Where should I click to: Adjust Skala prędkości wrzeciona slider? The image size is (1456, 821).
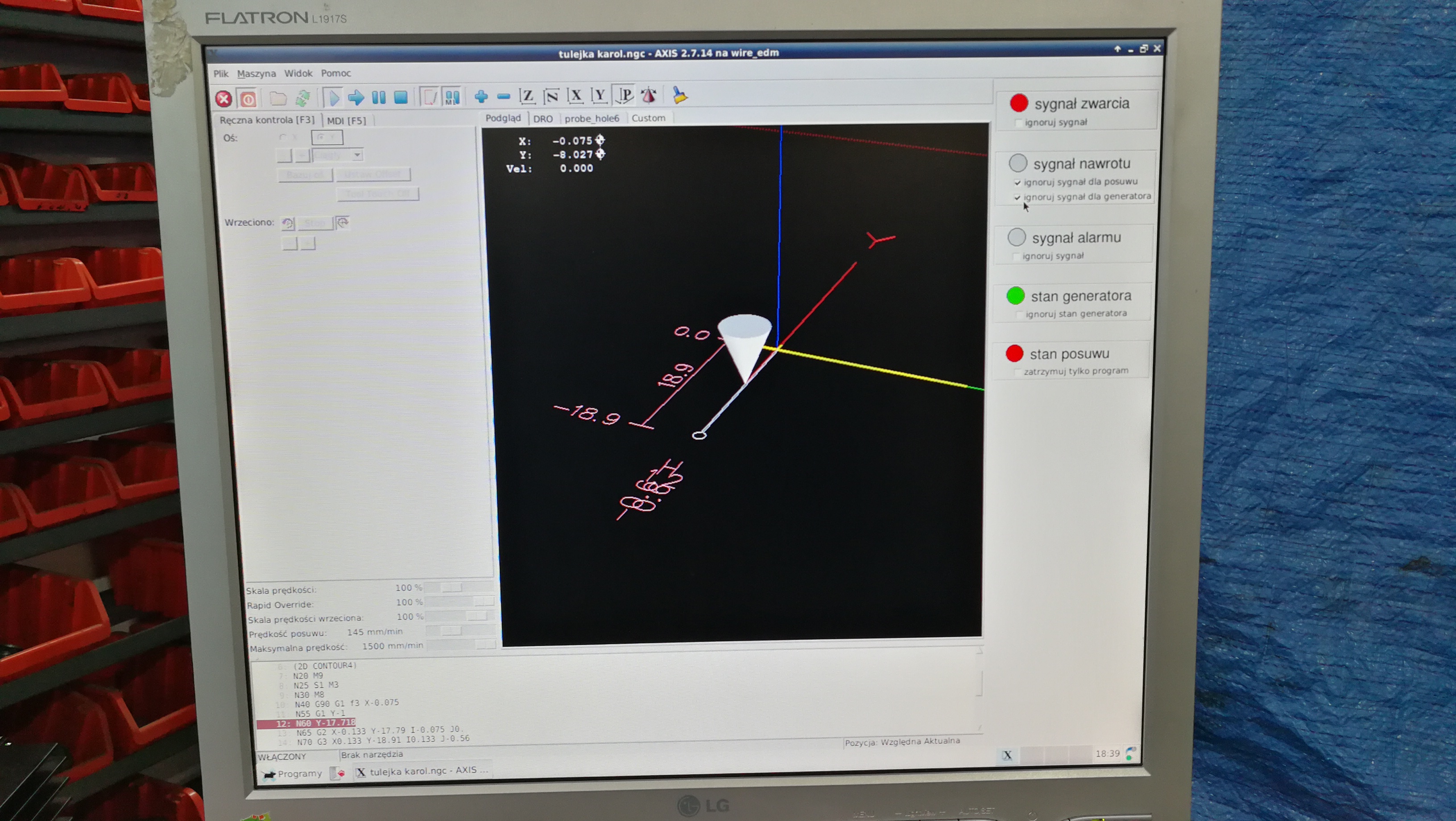coord(460,616)
